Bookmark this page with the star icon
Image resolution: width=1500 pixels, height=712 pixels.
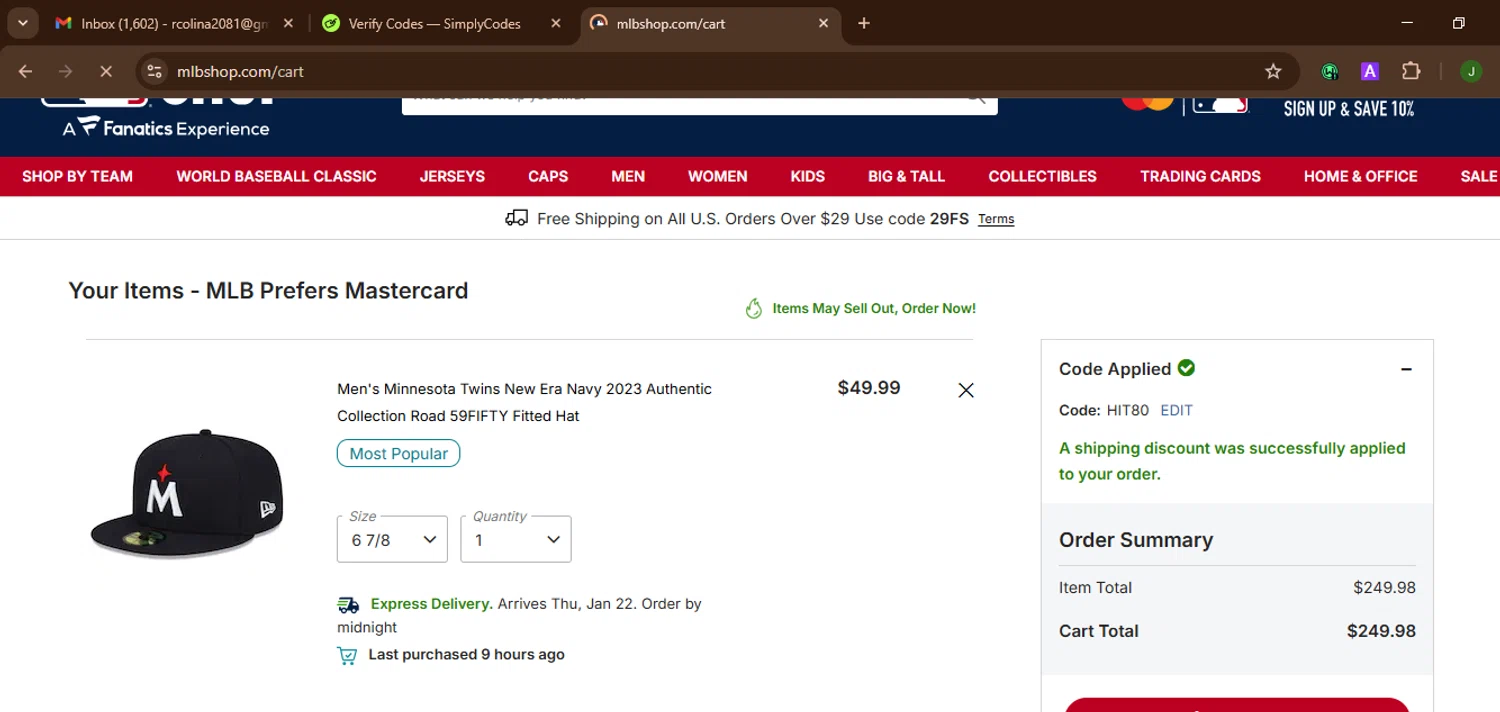(x=1273, y=71)
